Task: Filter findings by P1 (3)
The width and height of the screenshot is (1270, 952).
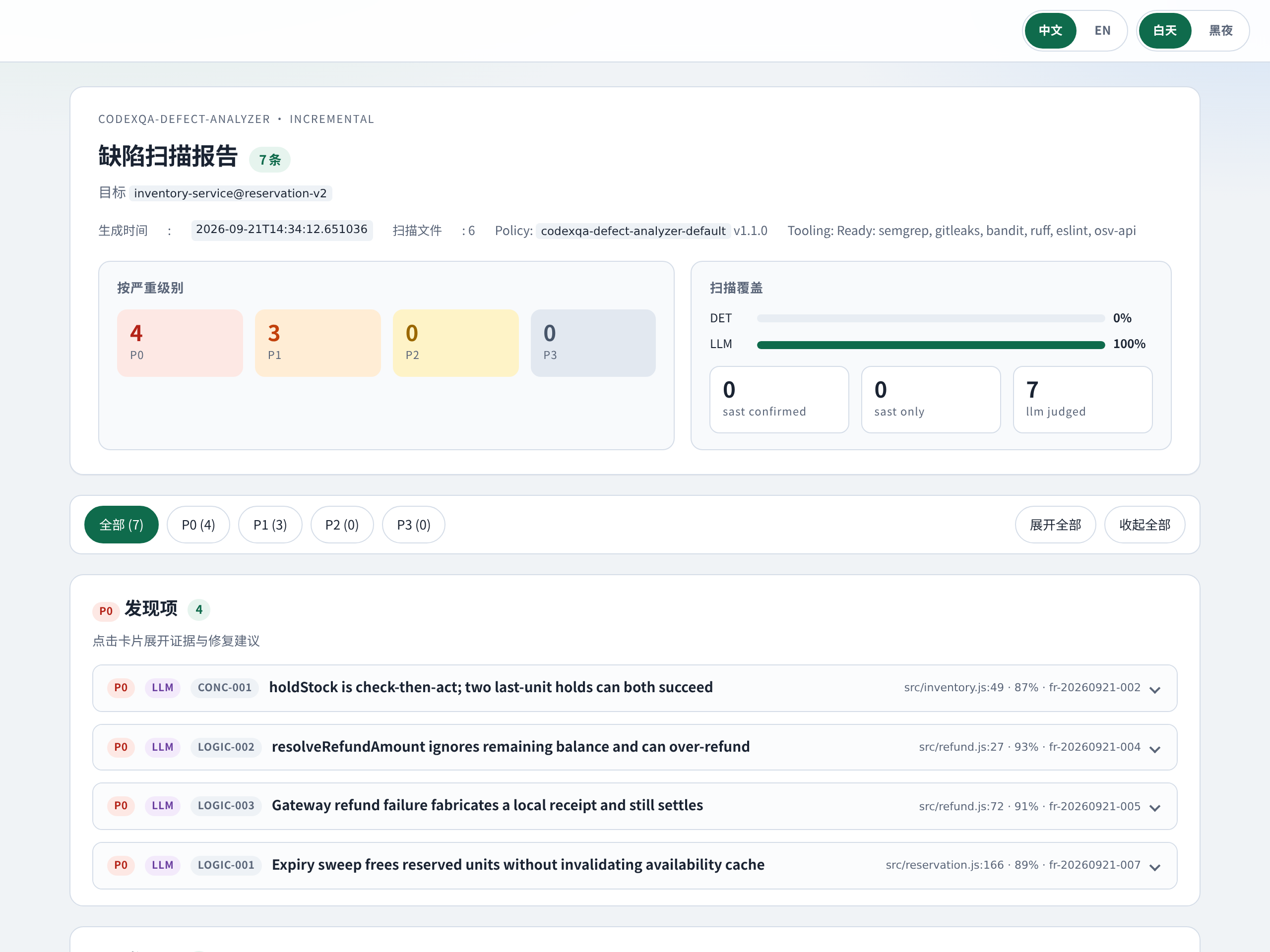Action: (270, 525)
